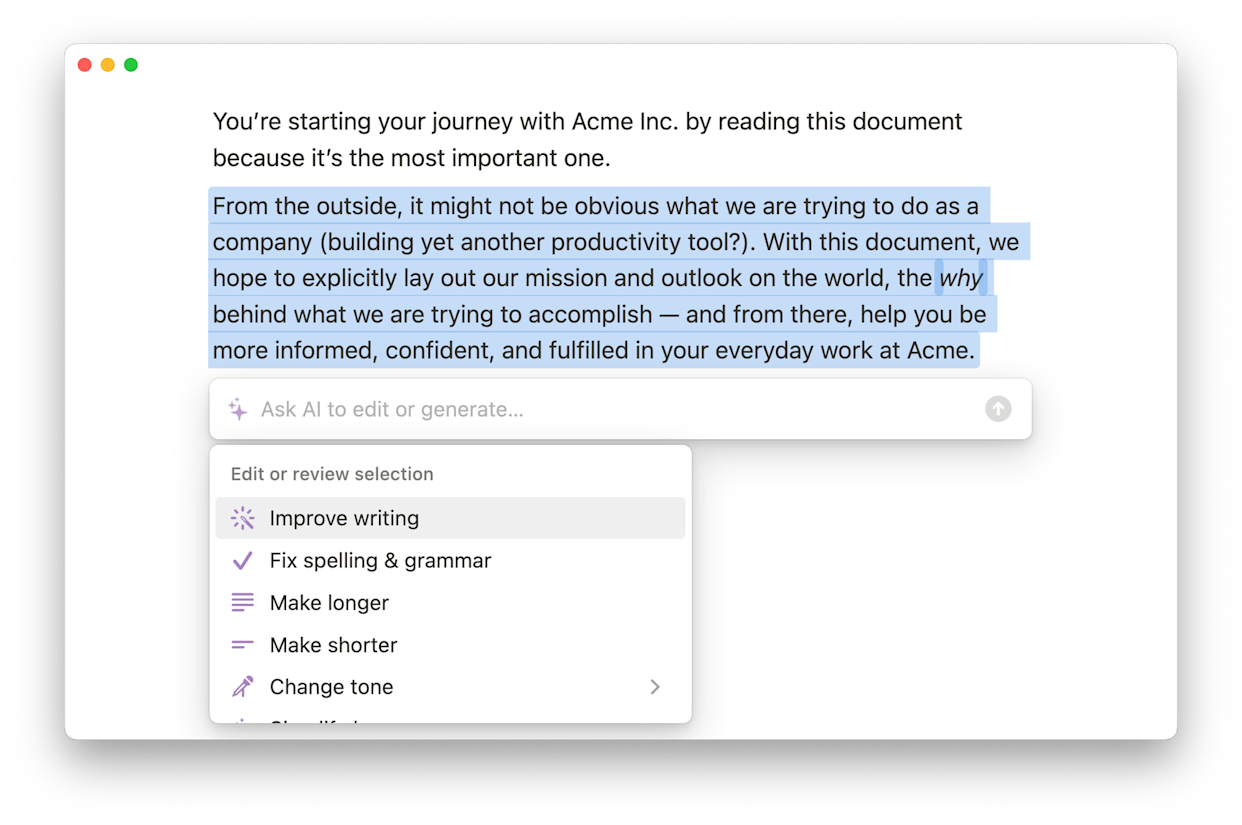Close the window with the red button
Screen dimensions: 1242x825
[x=85, y=65]
